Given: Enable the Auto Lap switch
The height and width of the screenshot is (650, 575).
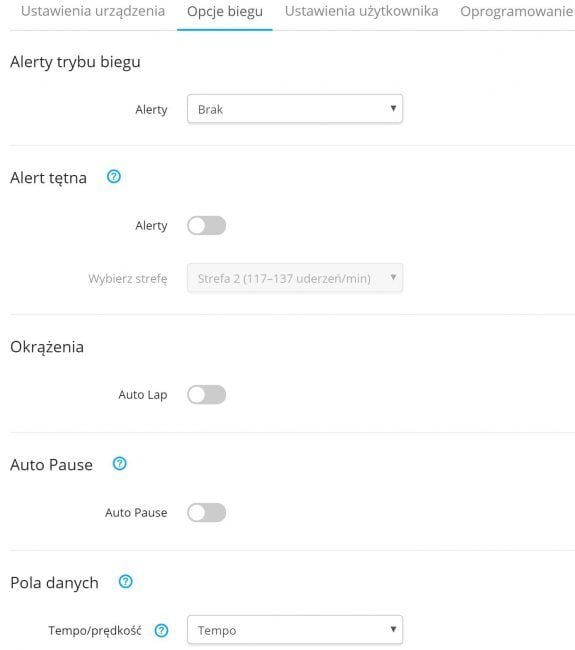Looking at the screenshot, I should coord(206,394).
